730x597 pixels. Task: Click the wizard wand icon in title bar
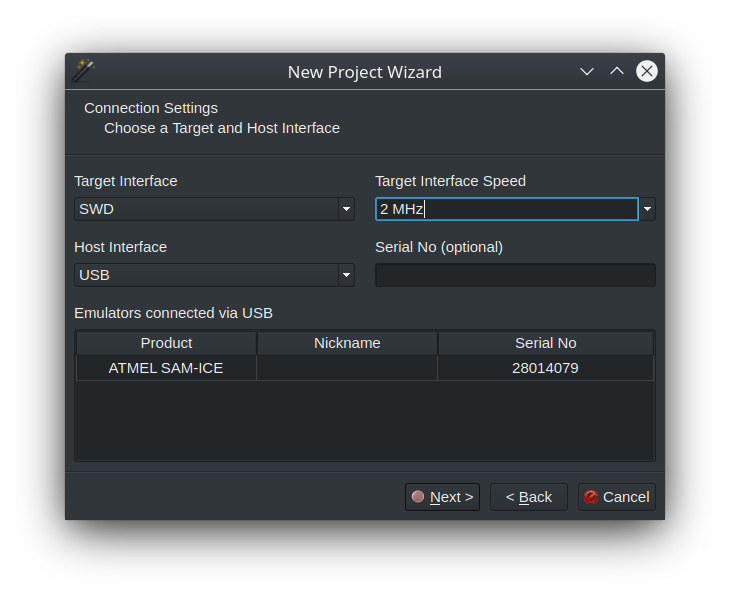point(83,71)
